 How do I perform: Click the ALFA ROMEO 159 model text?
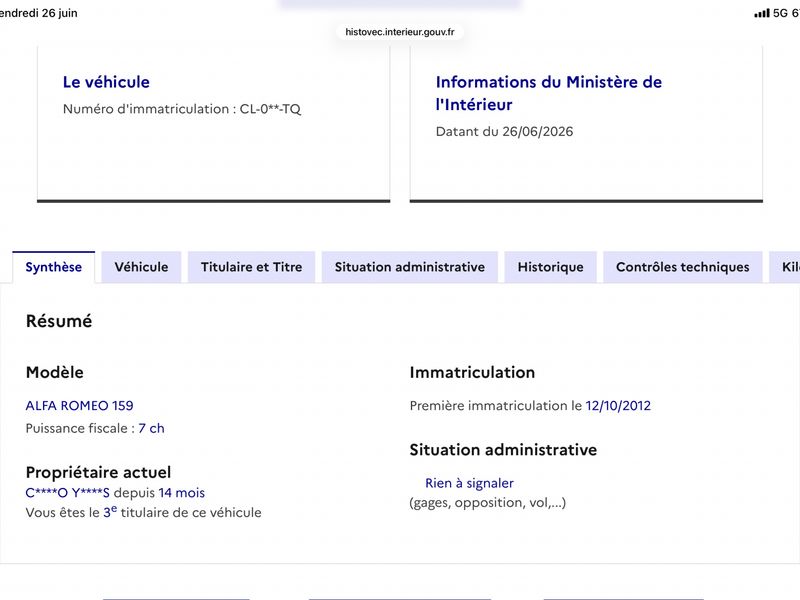(x=80, y=406)
